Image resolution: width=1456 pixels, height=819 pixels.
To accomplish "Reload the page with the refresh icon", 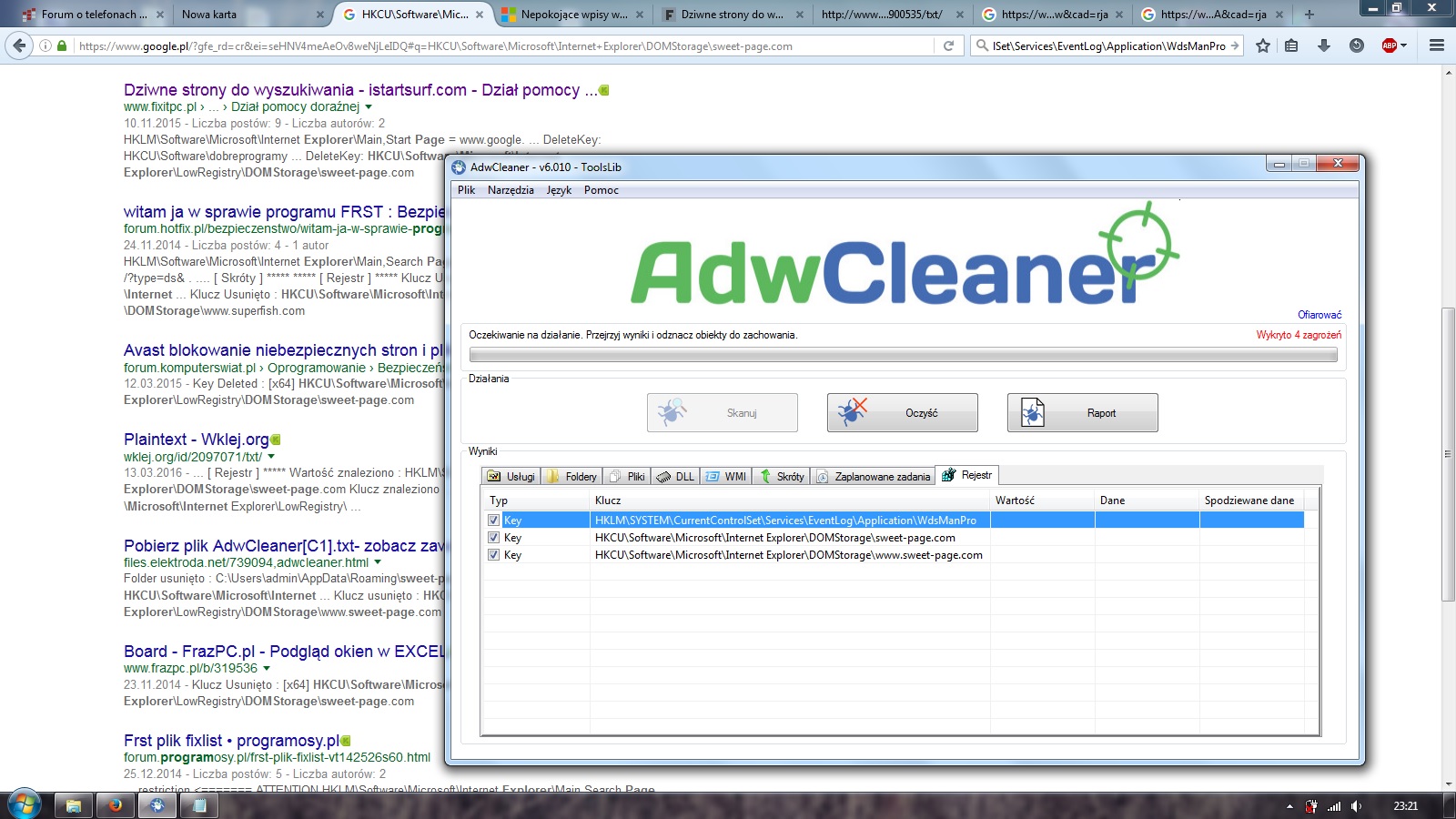I will coord(948,45).
